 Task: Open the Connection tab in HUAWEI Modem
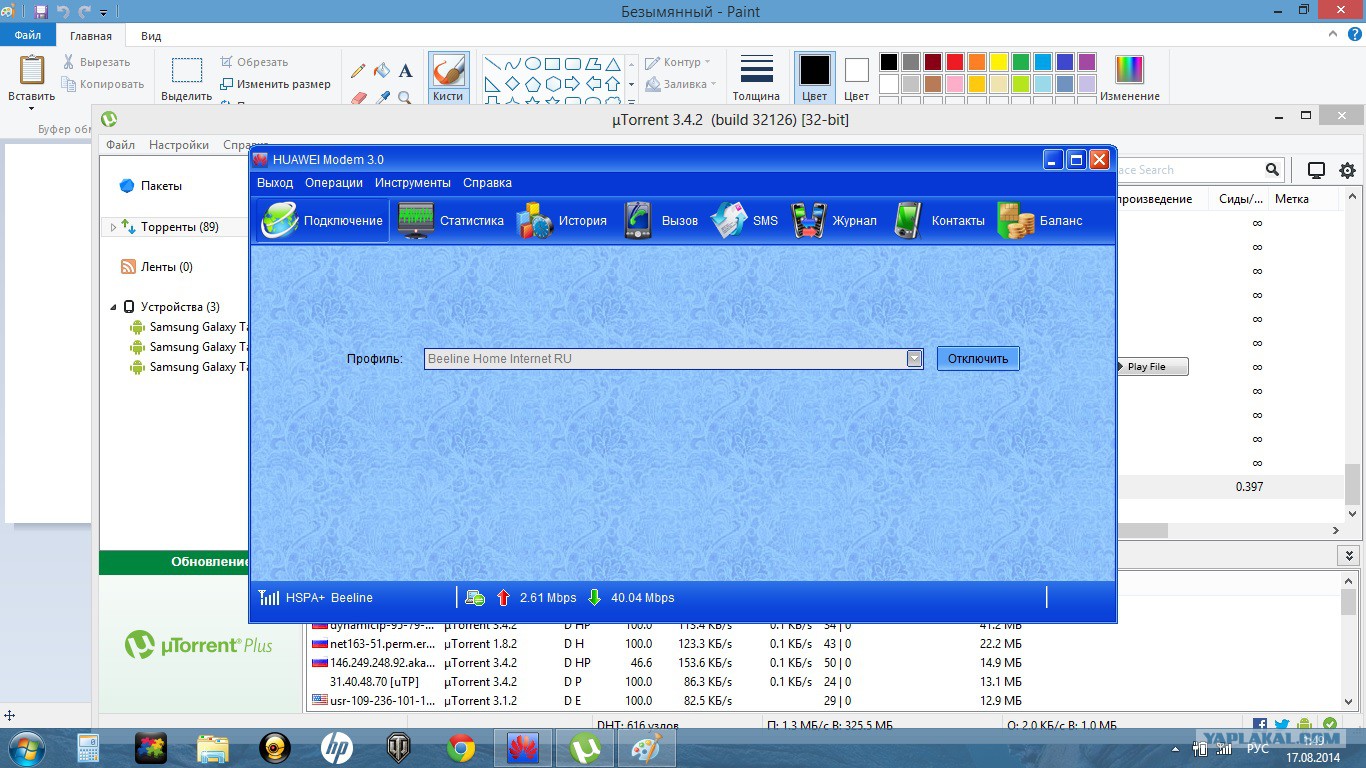coord(322,221)
